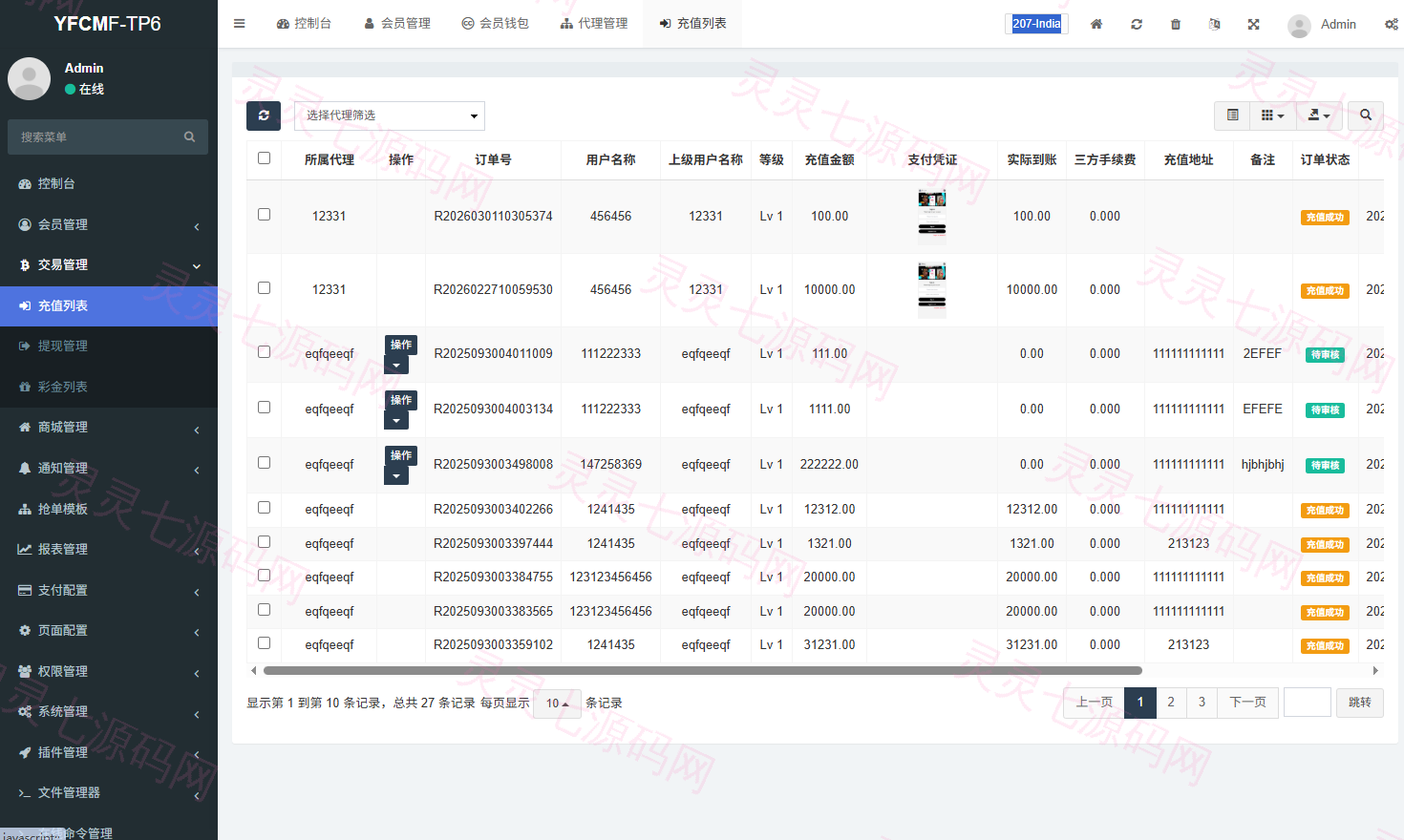Click the 跳转 jump button
1404x840 pixels.
pos(1360,703)
